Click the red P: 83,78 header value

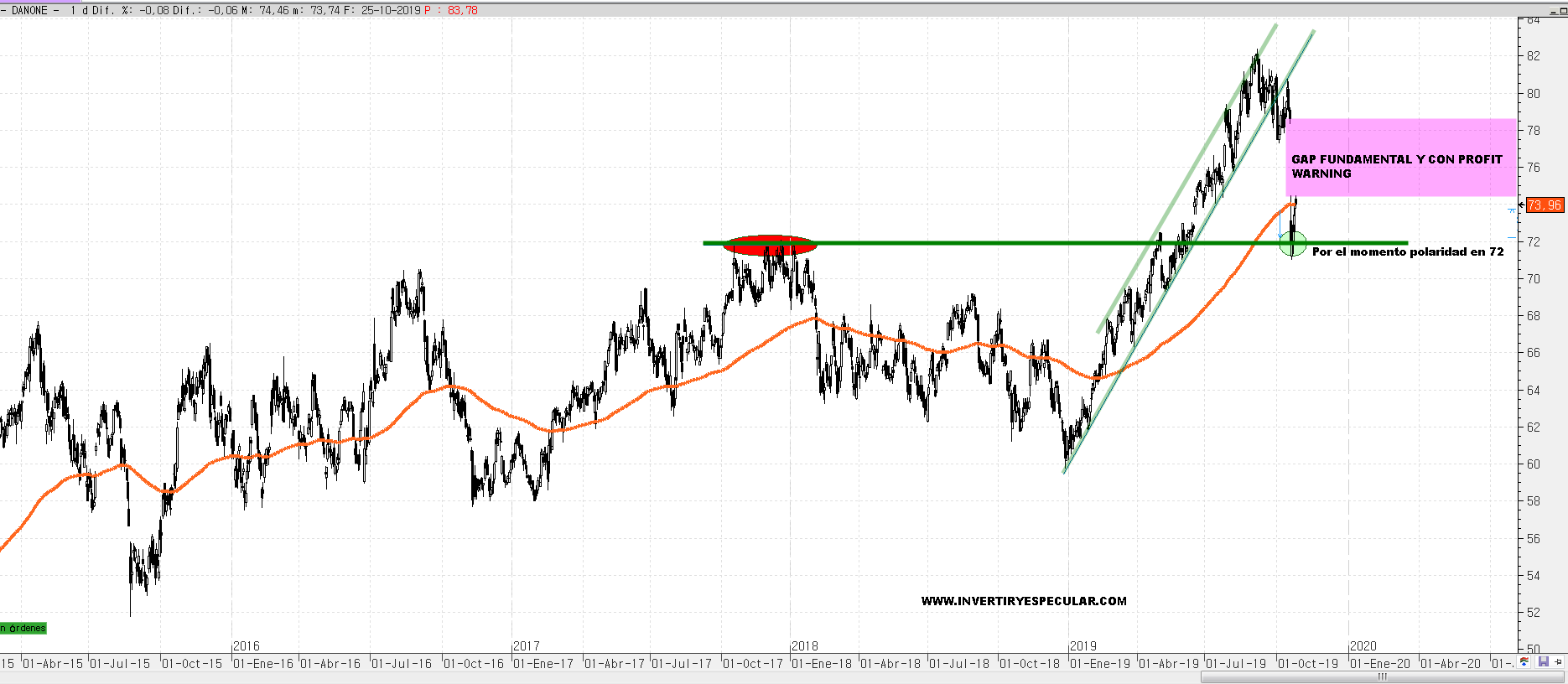[x=451, y=10]
